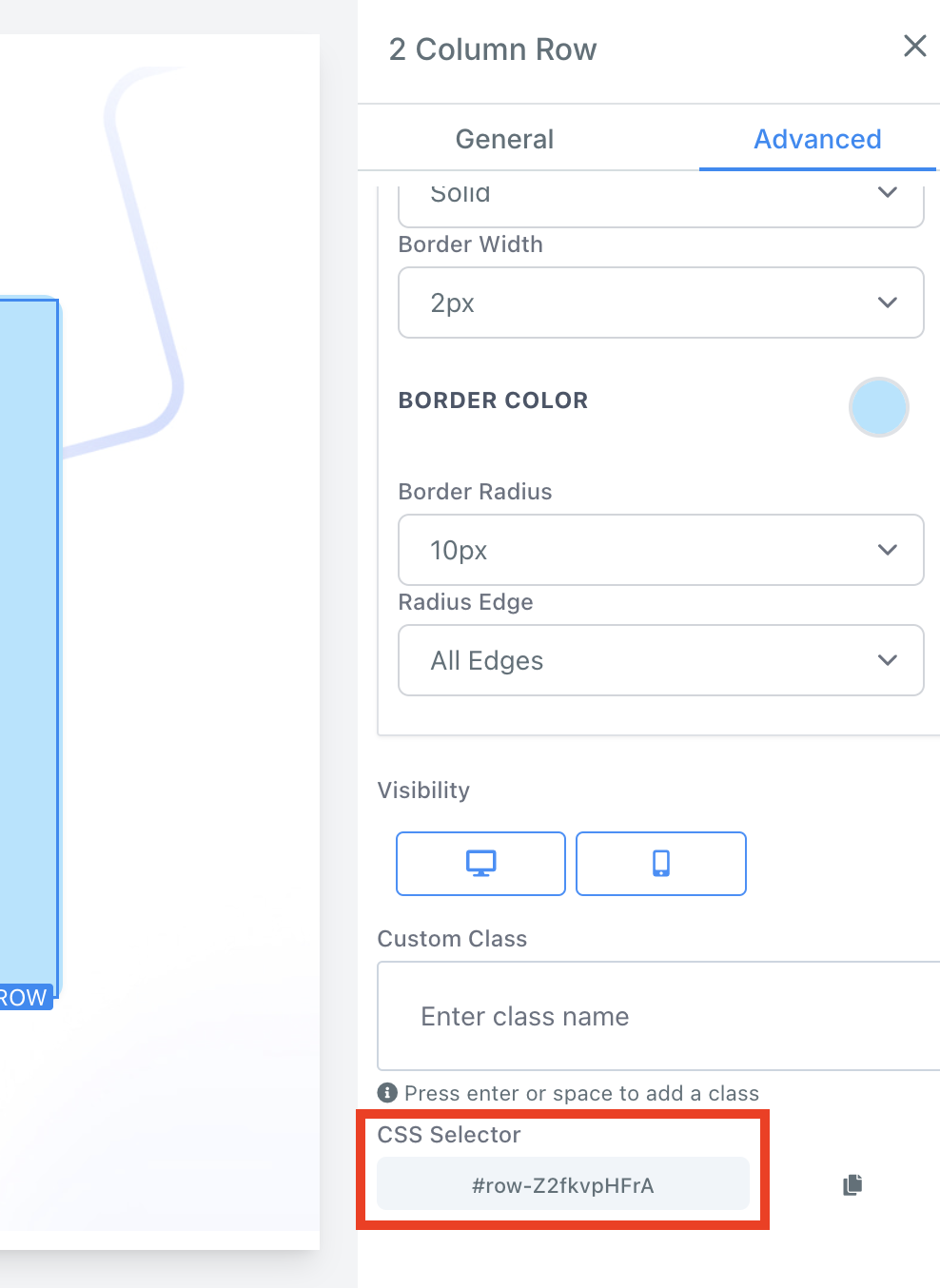940x1288 pixels.
Task: Select the Advanced tab
Action: [x=817, y=139]
